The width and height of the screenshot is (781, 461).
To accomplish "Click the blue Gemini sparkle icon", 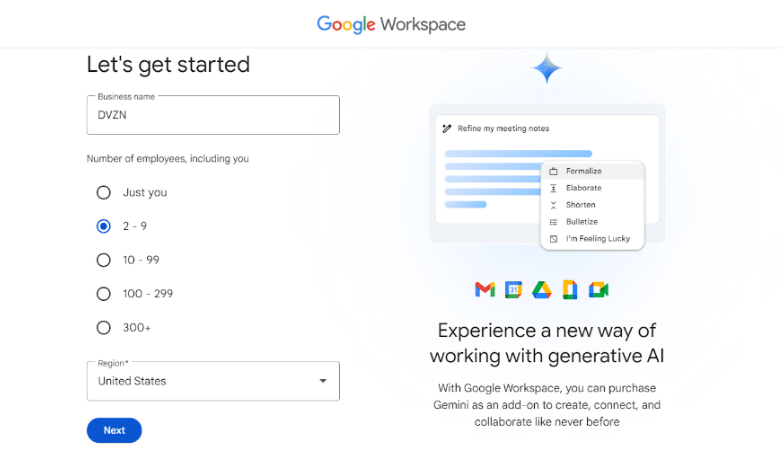I will coord(547,68).
